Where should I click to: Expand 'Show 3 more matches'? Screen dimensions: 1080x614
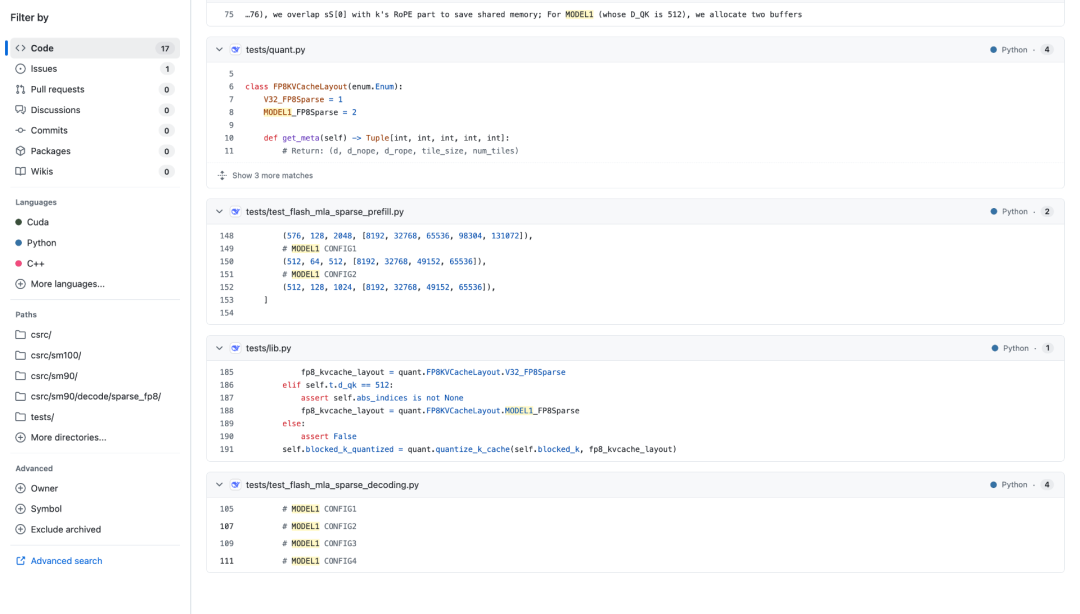tap(265, 175)
